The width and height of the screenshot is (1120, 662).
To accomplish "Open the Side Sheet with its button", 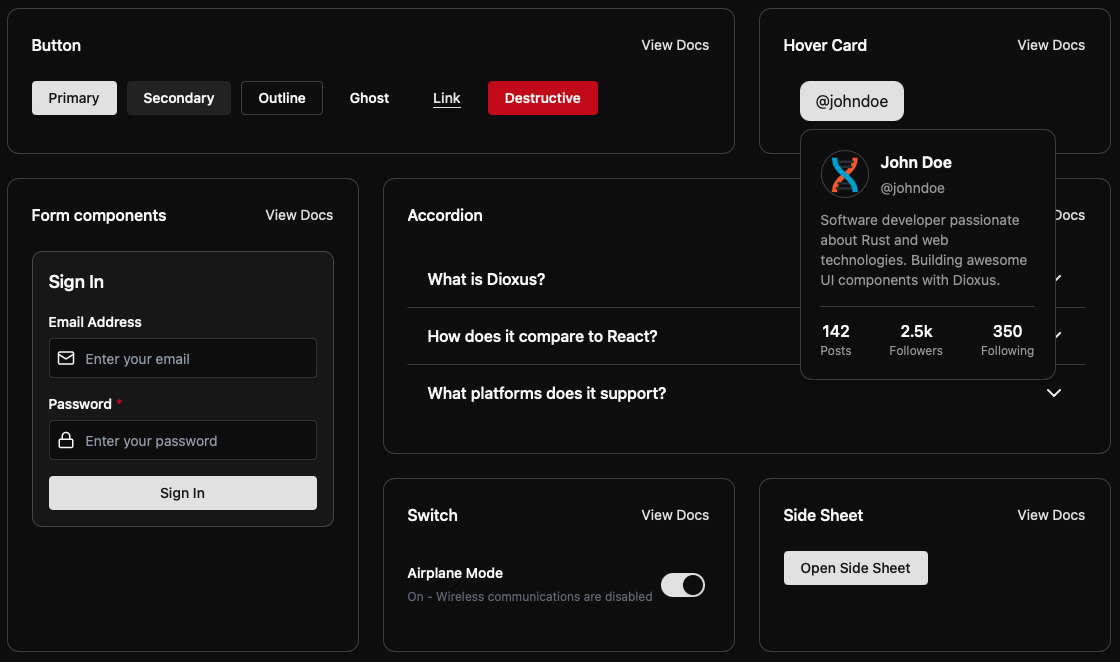I will [856, 568].
